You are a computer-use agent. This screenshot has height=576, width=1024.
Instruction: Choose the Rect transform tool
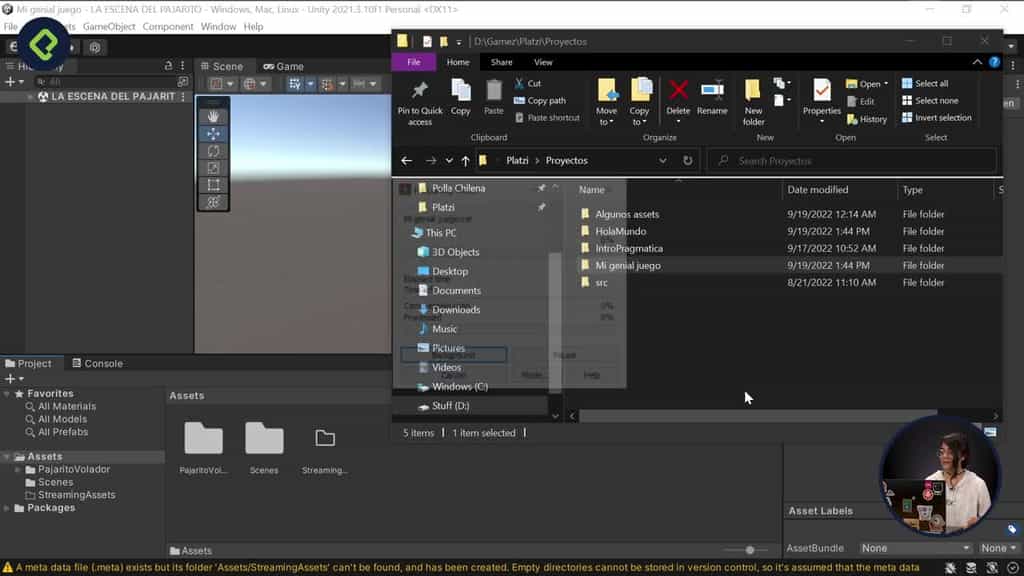click(213, 186)
